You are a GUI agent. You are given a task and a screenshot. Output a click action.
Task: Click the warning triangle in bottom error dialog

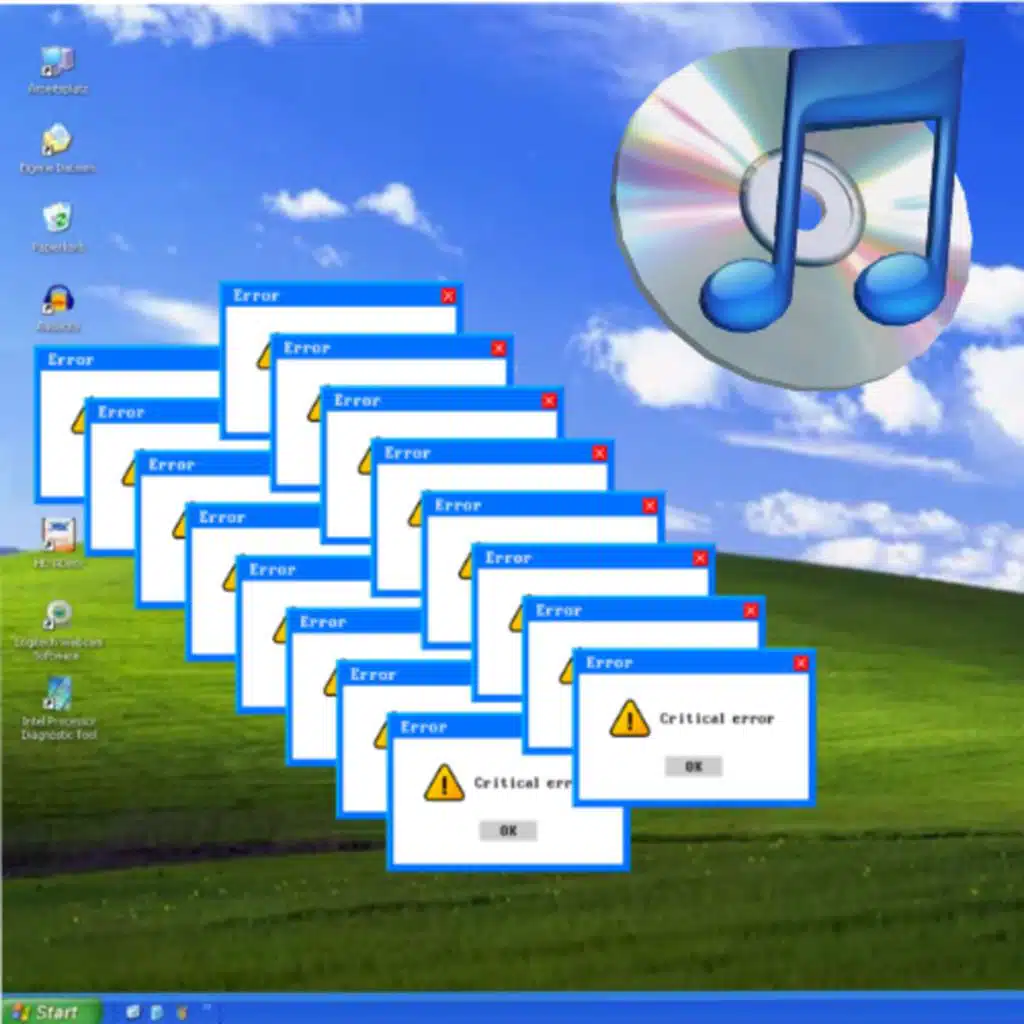443,783
